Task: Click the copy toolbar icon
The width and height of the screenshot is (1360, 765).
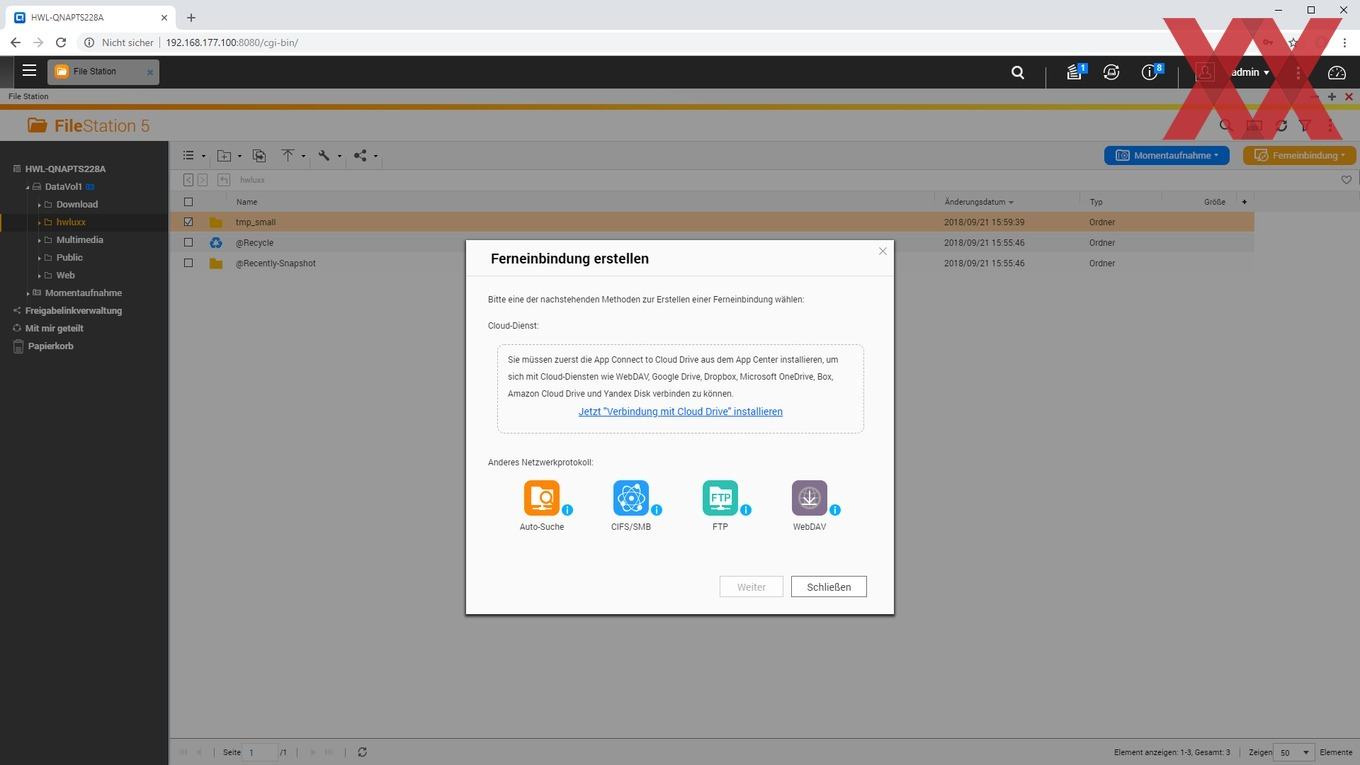Action: click(259, 155)
